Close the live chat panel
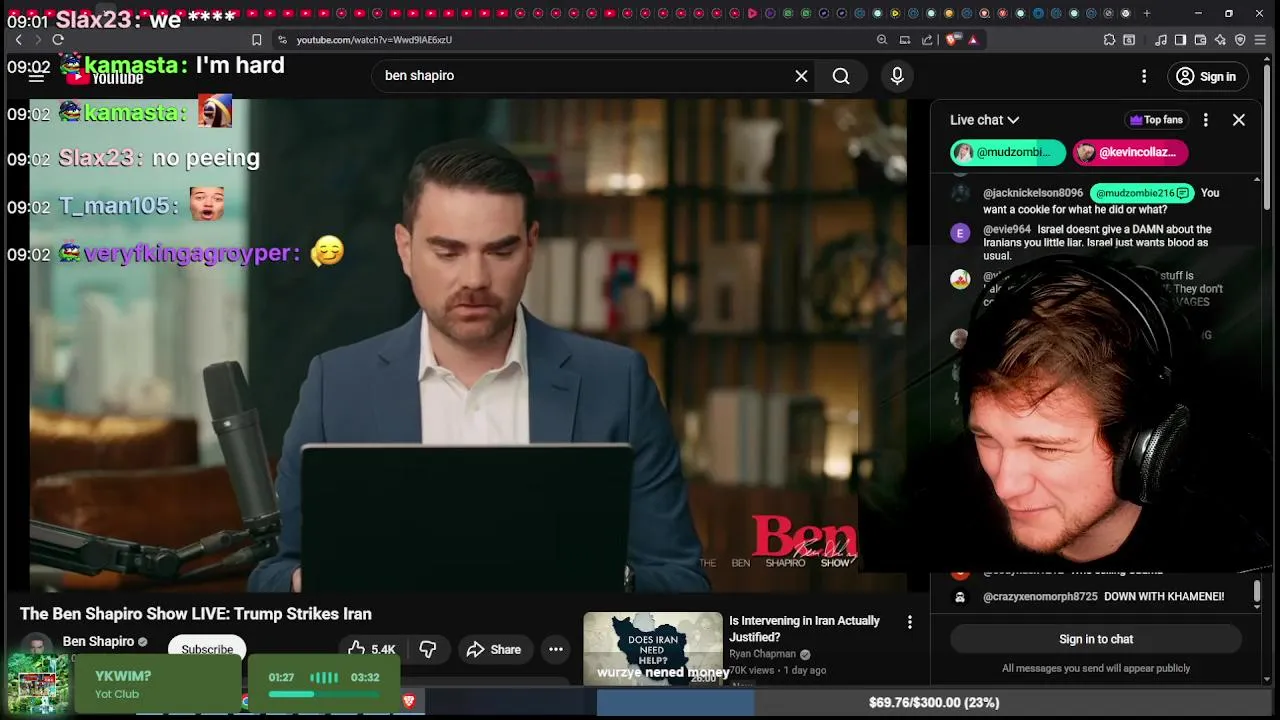Viewport: 1280px width, 720px height. [1239, 120]
